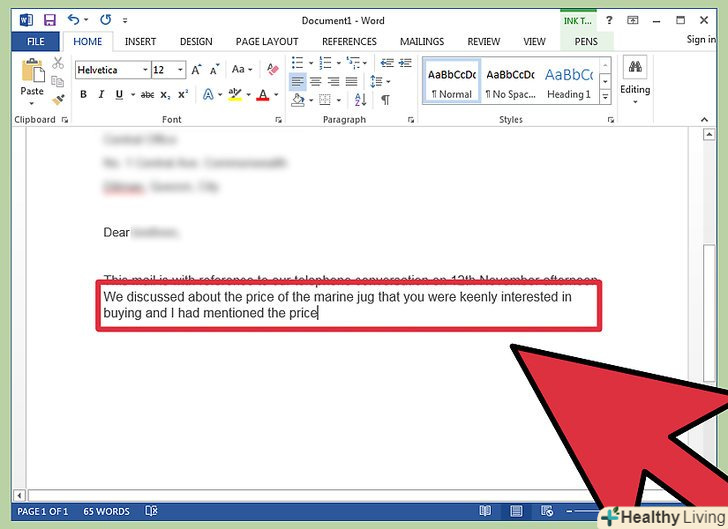Collapse the ribbon with the chevron
This screenshot has height=529, width=728.
point(704,120)
